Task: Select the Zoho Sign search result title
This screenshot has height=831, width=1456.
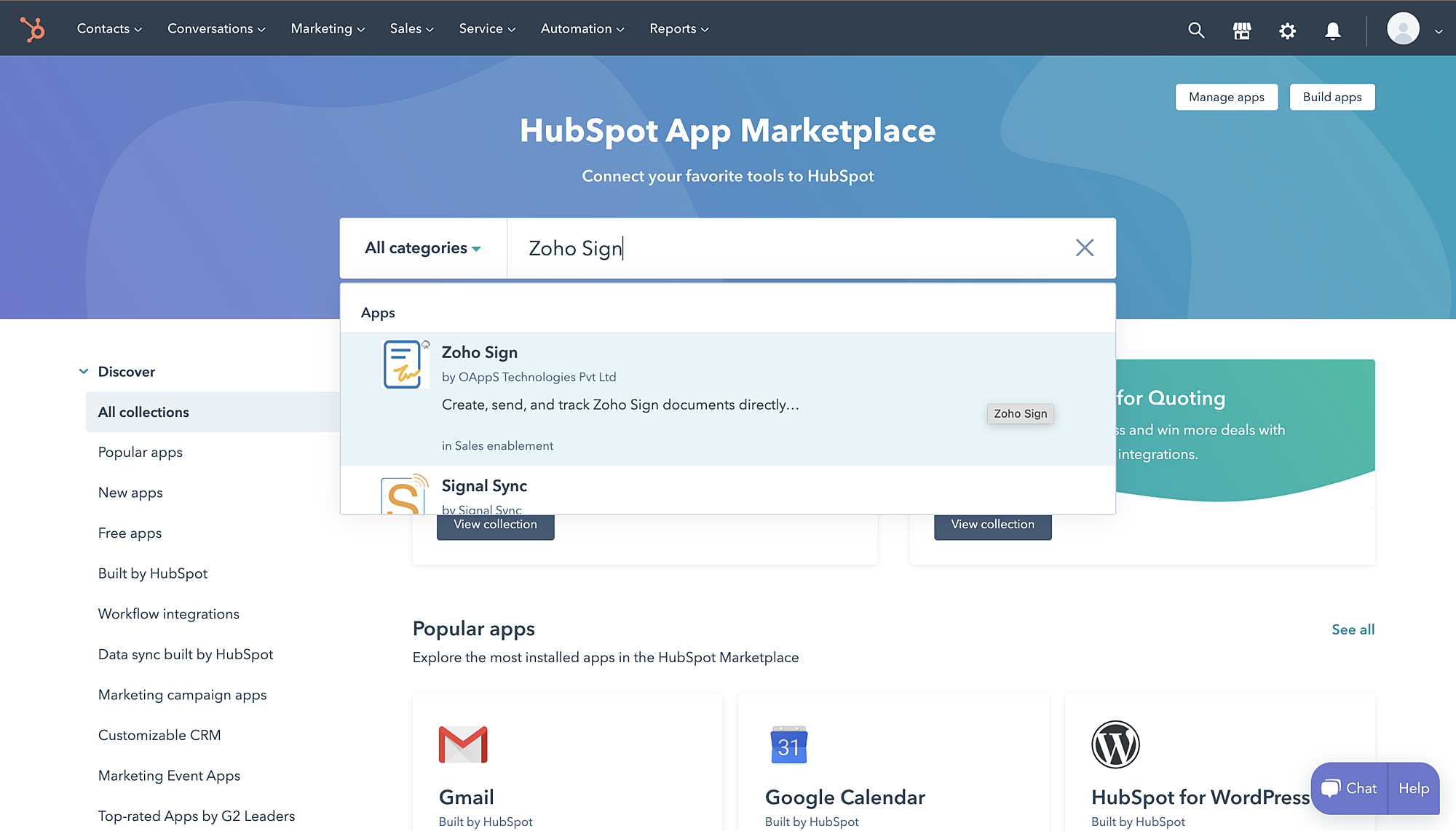Action: (x=480, y=352)
